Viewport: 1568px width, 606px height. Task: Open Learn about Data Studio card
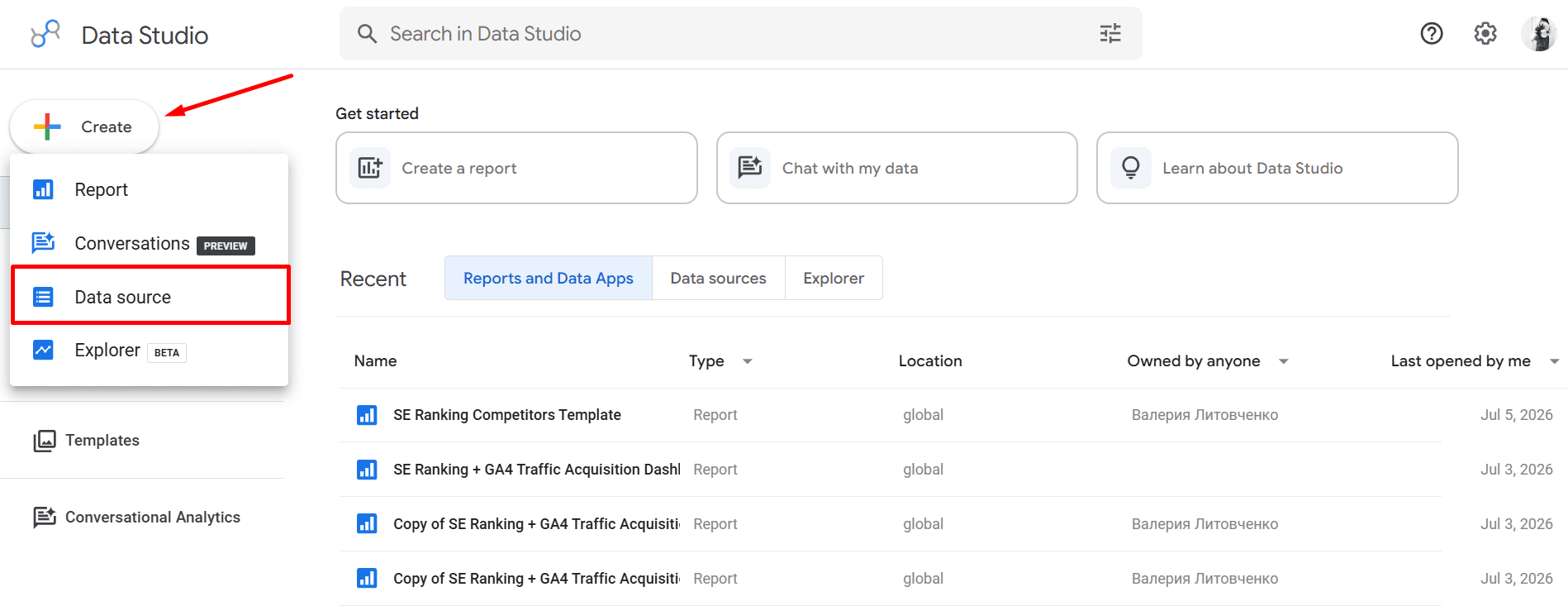coord(1277,168)
